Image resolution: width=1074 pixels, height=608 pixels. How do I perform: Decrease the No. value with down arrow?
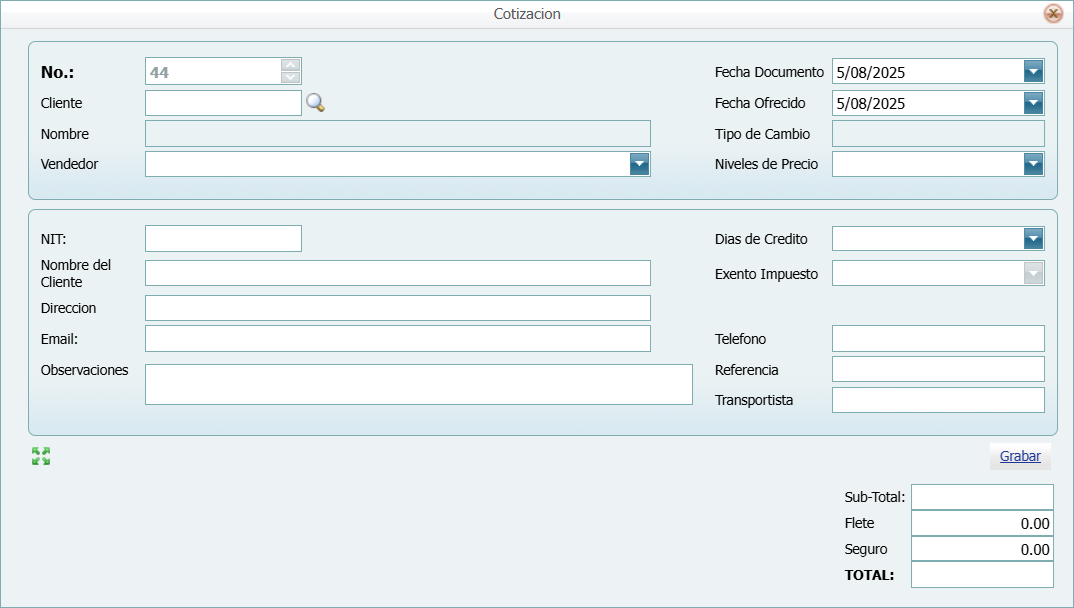291,77
